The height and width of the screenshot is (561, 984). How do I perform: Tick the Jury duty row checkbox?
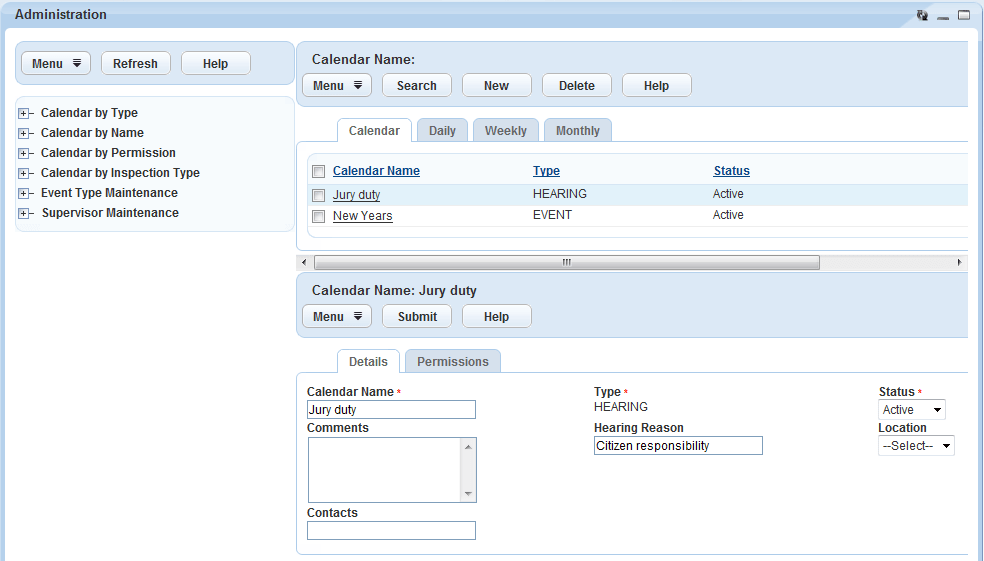318,195
